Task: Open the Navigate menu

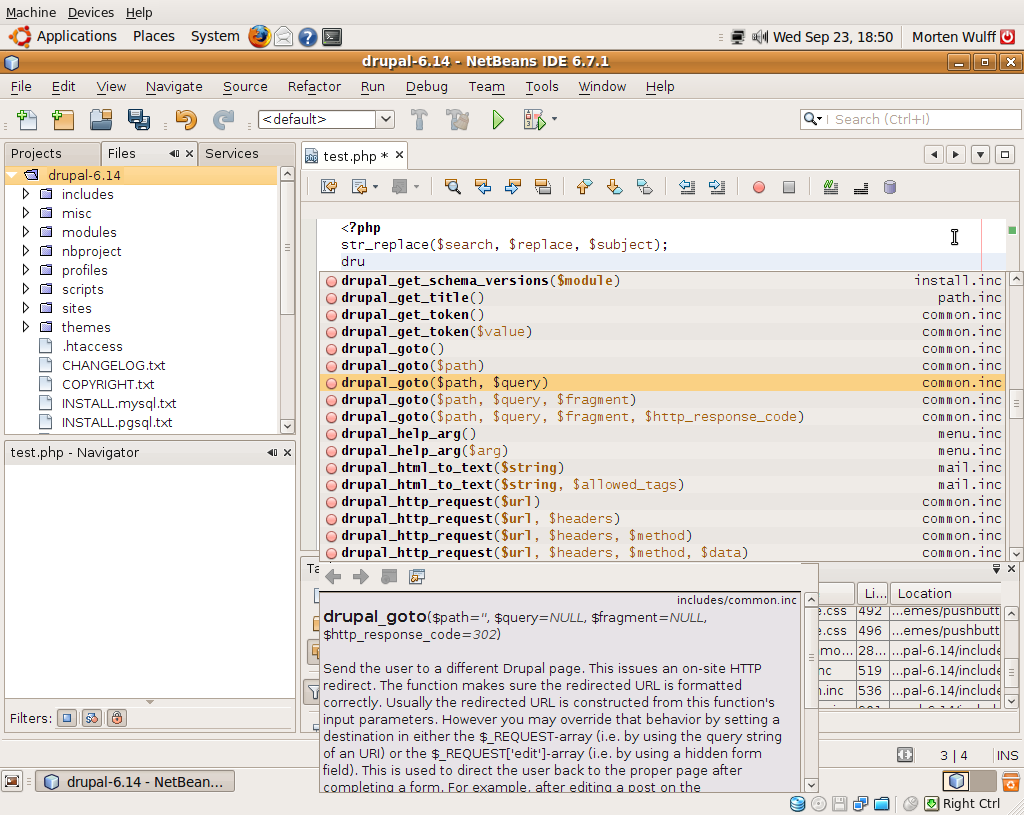Action: coord(174,86)
